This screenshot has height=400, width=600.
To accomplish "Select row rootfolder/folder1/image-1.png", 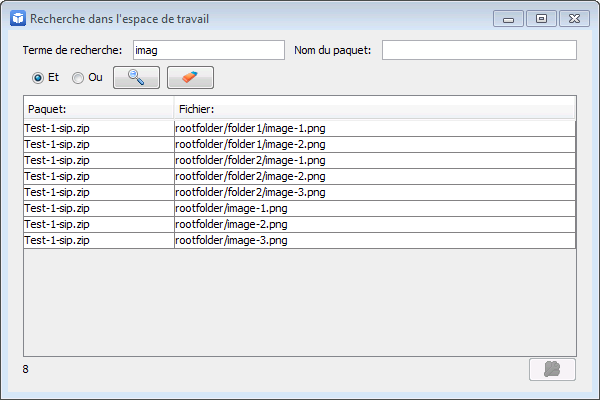I will click(x=300, y=128).
